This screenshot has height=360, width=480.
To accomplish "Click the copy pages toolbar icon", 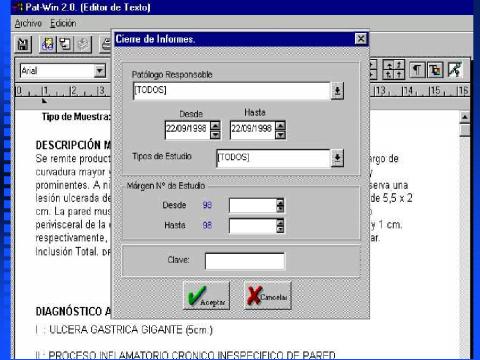I will point(65,44).
